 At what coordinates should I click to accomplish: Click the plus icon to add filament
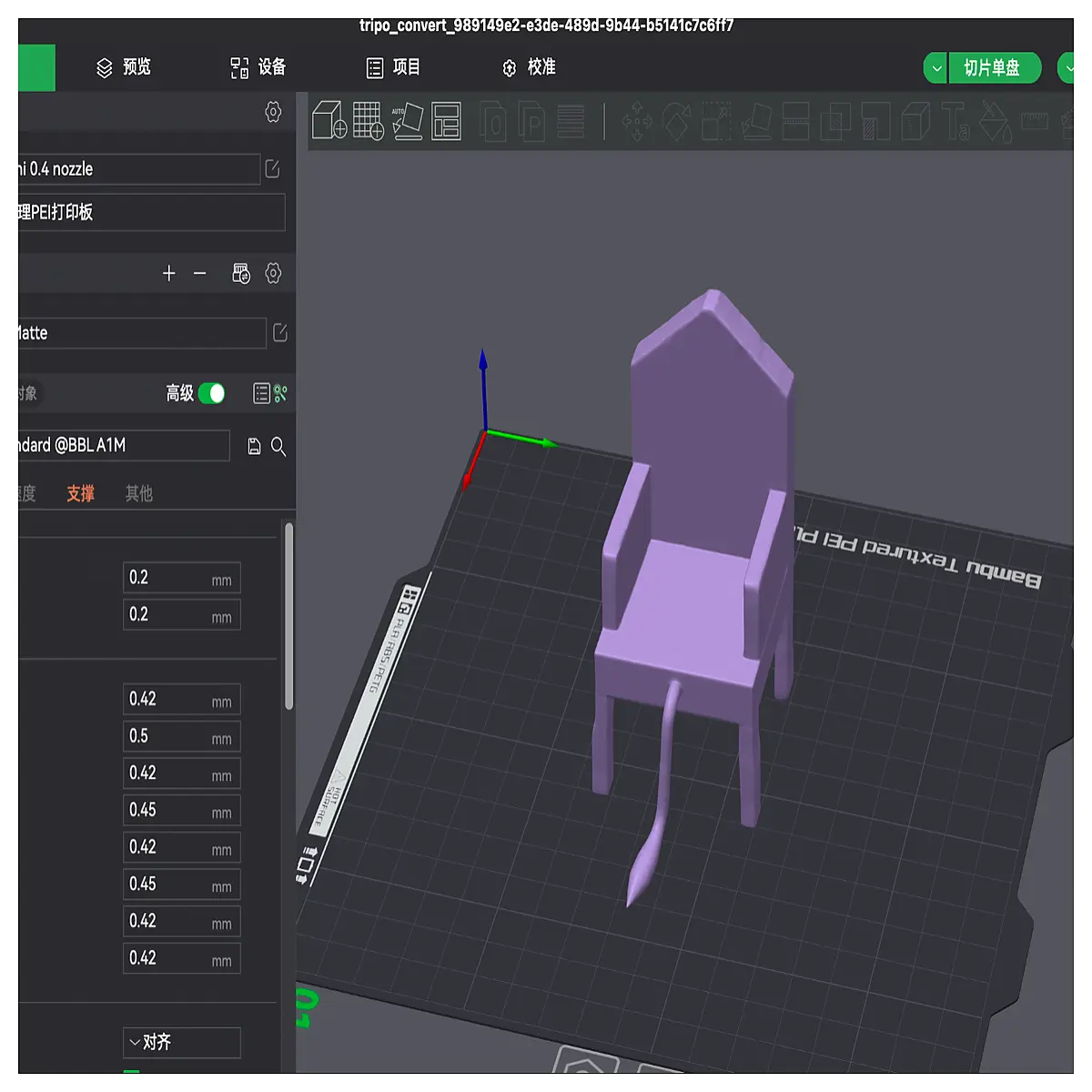tap(169, 273)
